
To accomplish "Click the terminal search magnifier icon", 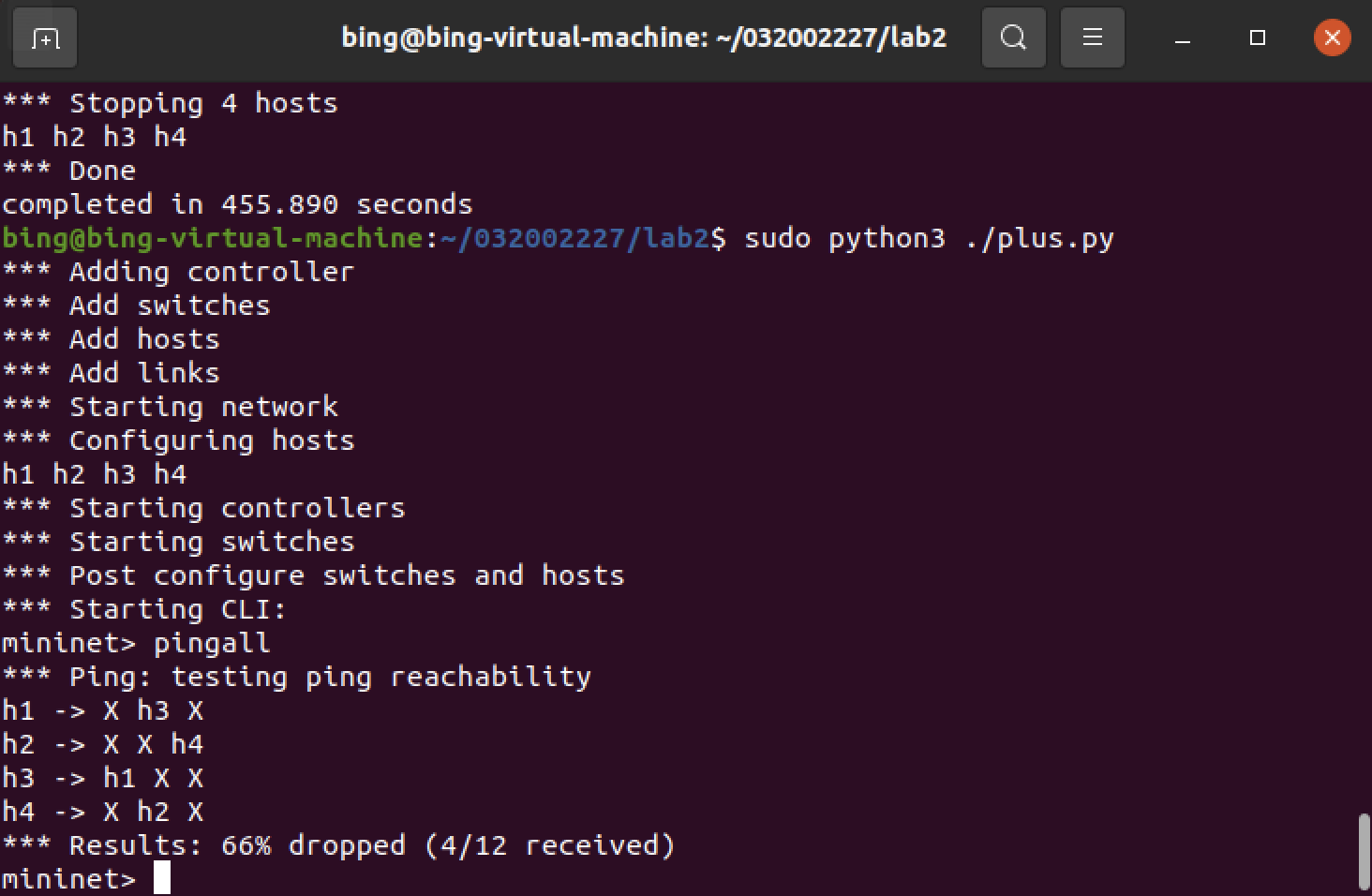I will point(1013,38).
